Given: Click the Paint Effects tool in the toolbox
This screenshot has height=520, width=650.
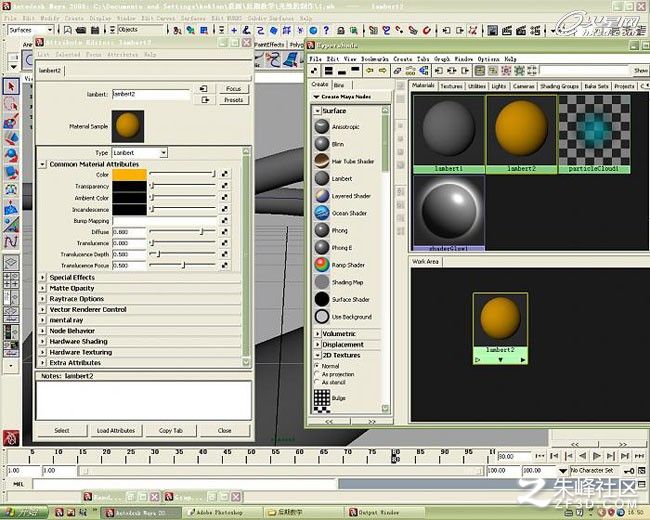Looking at the screenshot, I should 11,121.
